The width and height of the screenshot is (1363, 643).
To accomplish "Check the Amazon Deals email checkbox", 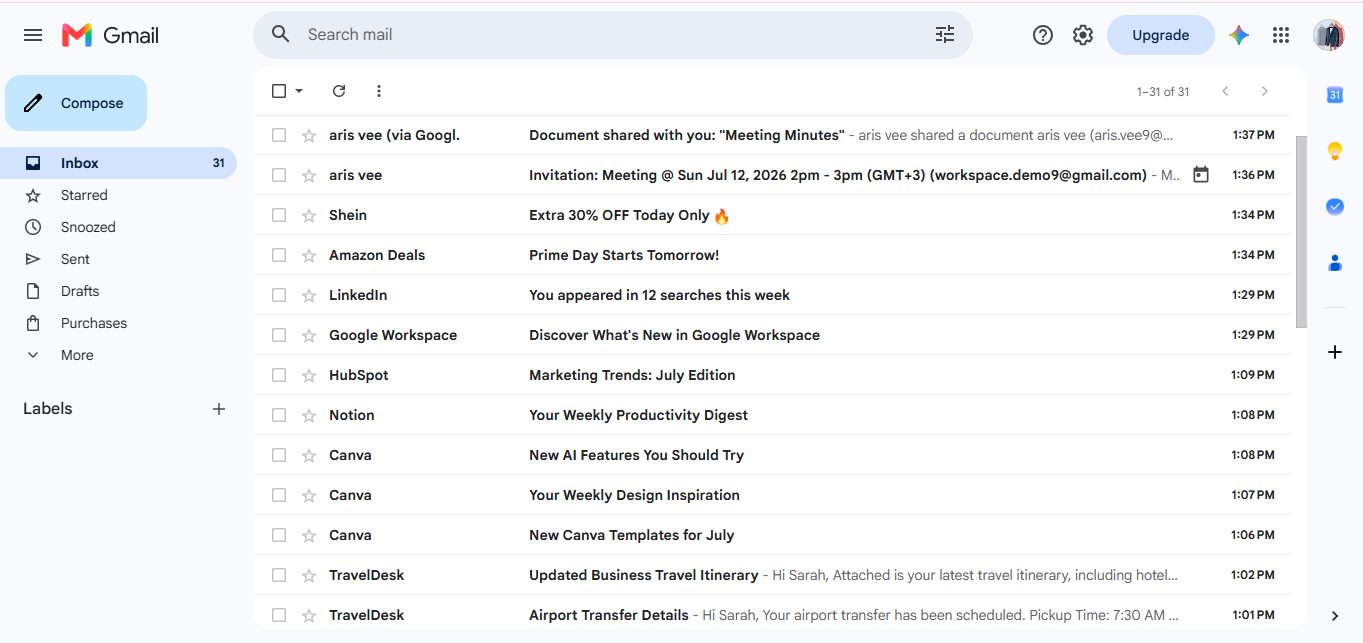I will [279, 255].
